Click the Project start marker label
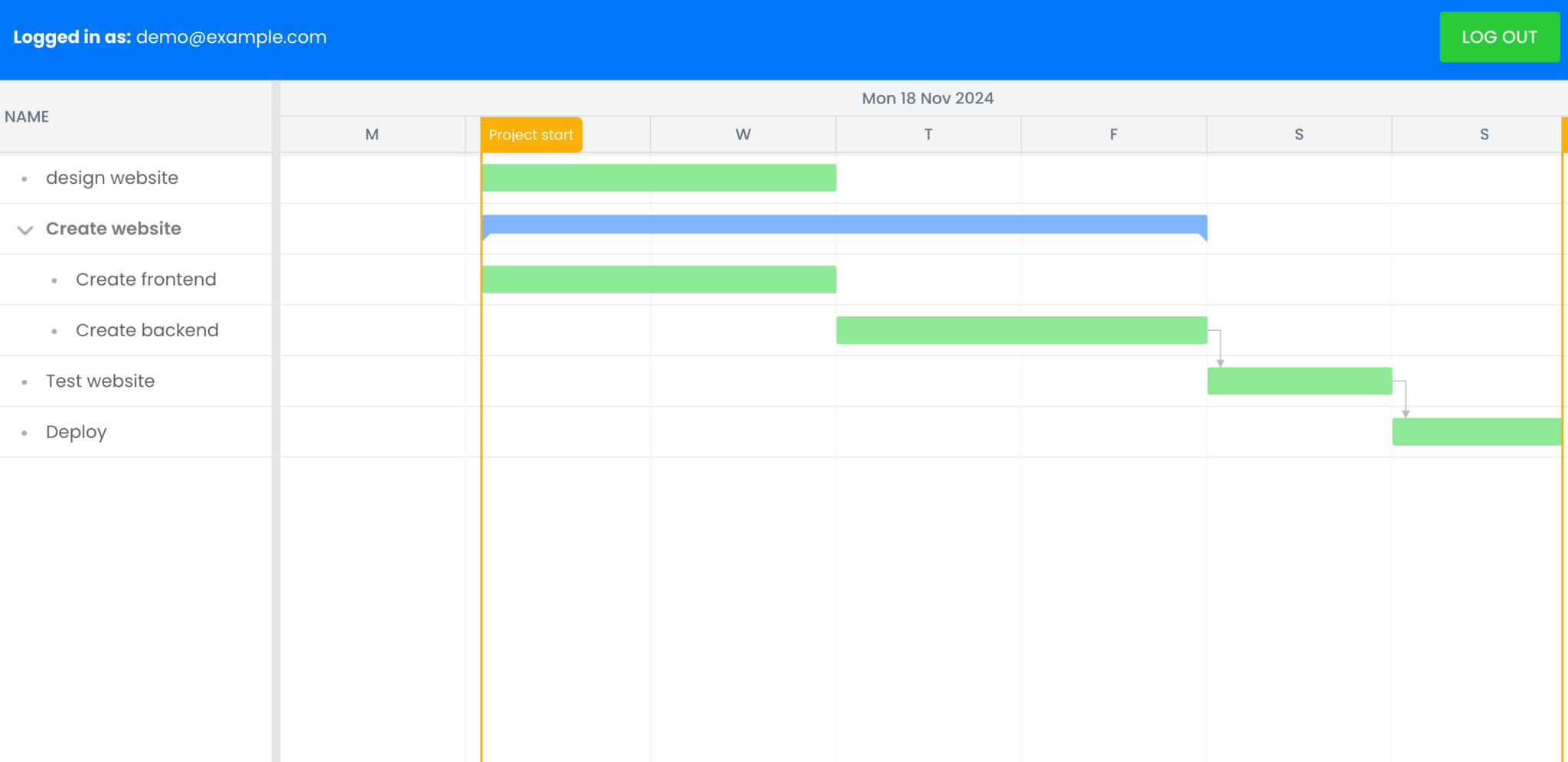The width and height of the screenshot is (1568, 762). (x=531, y=134)
